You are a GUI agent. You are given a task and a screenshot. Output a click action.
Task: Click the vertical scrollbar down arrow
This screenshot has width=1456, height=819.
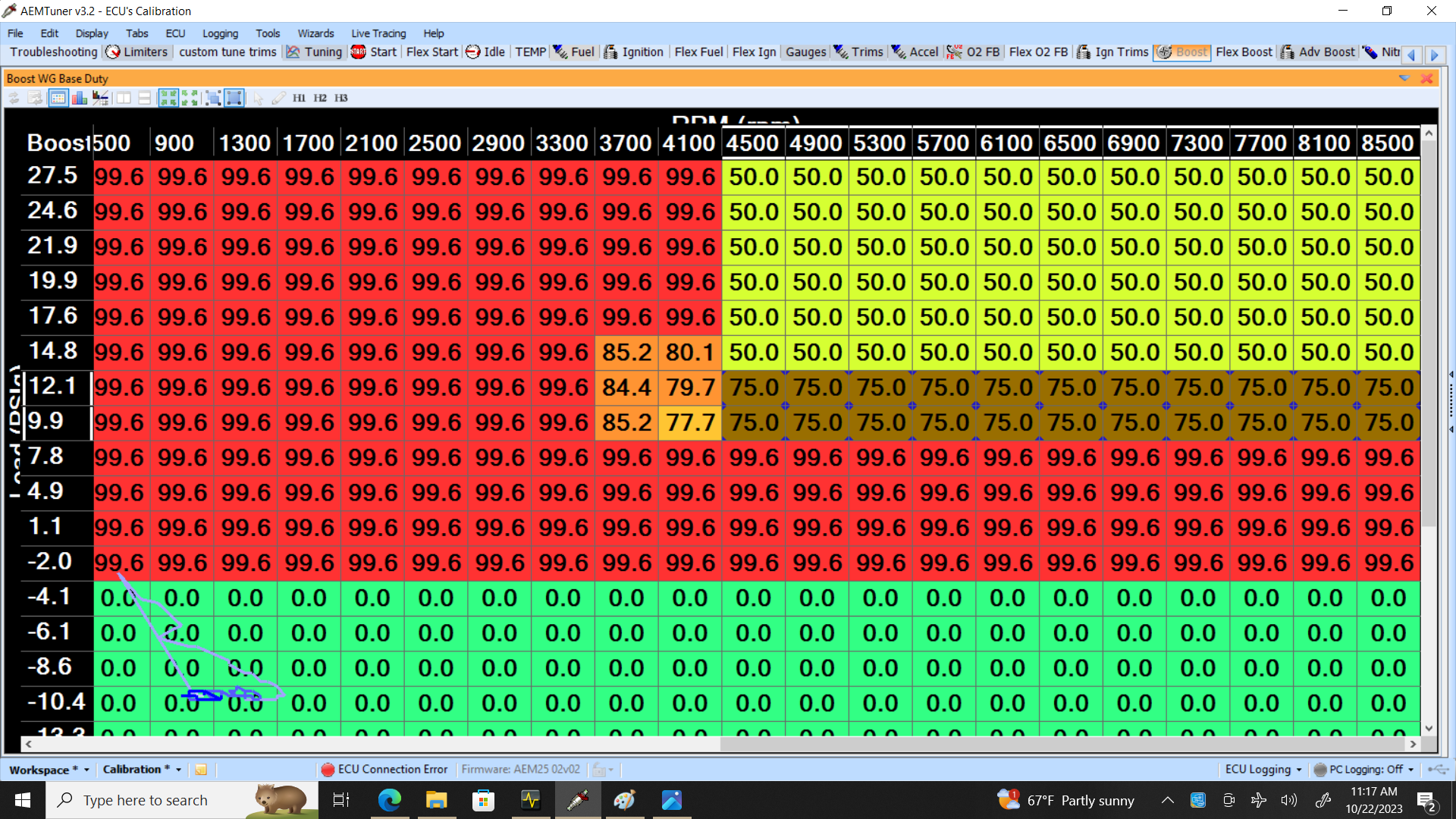(x=1429, y=728)
